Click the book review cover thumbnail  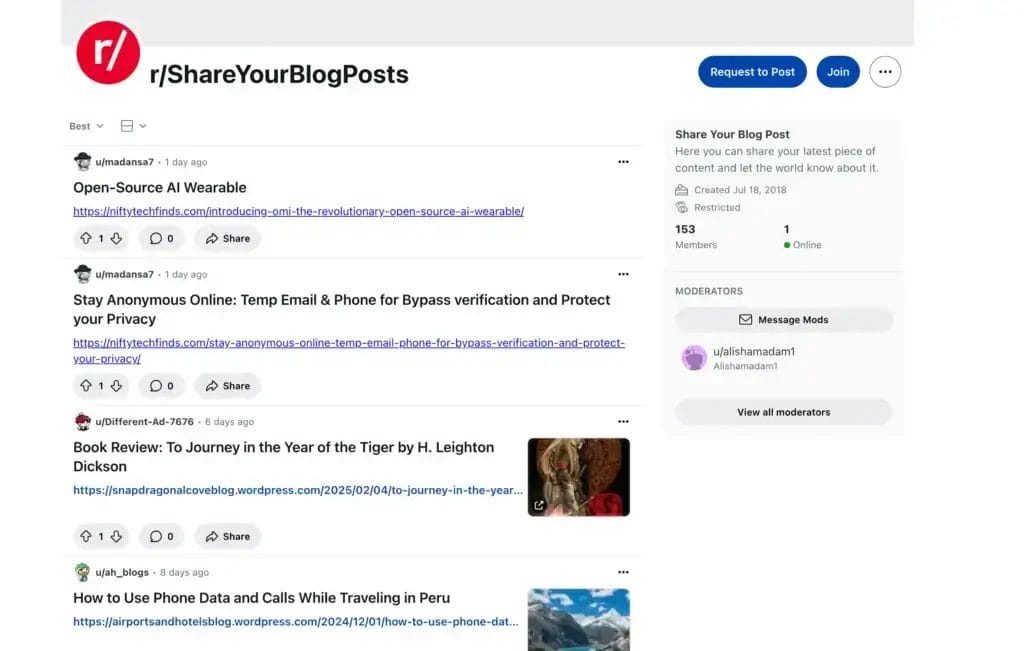click(578, 477)
